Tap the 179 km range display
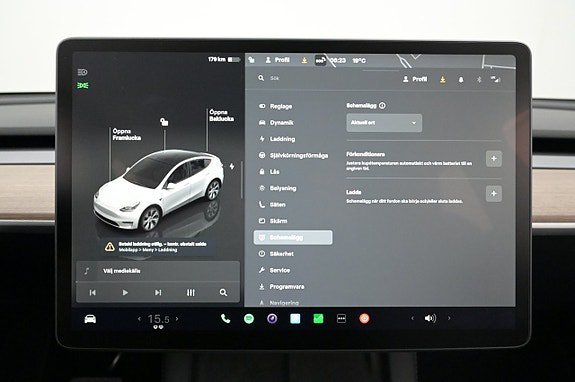Viewport: 575px width, 382px height. point(217,59)
